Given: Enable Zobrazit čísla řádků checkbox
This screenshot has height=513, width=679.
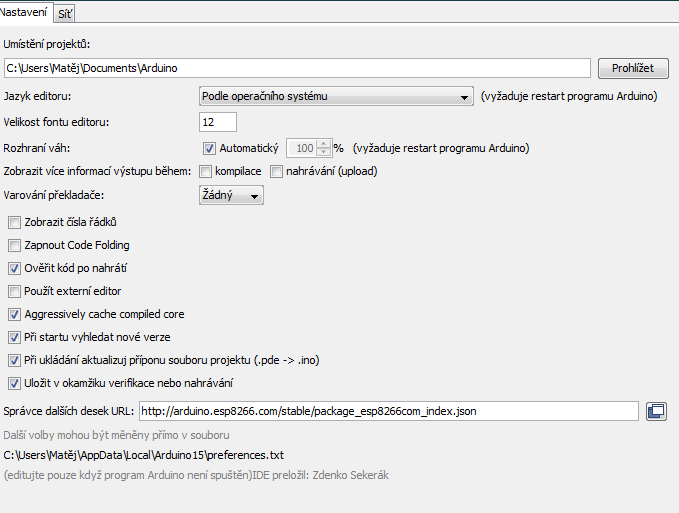Looking at the screenshot, I should (14, 222).
